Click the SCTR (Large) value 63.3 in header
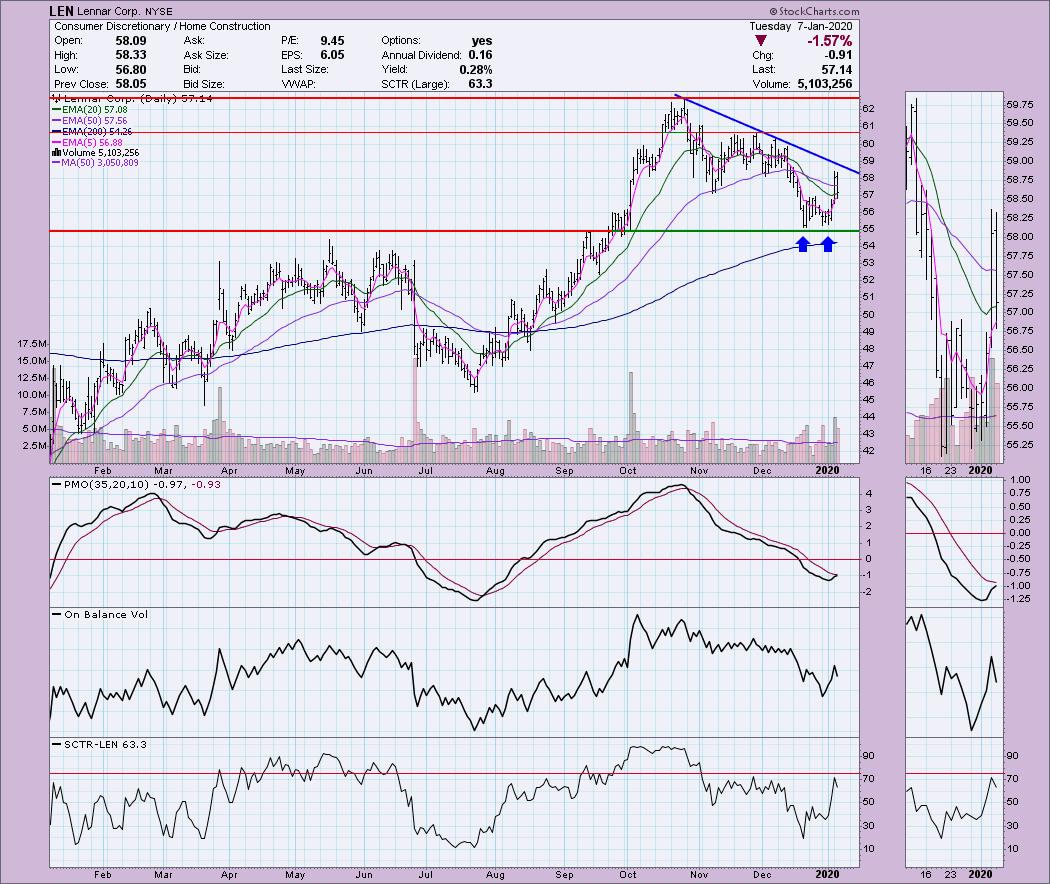 coord(481,84)
